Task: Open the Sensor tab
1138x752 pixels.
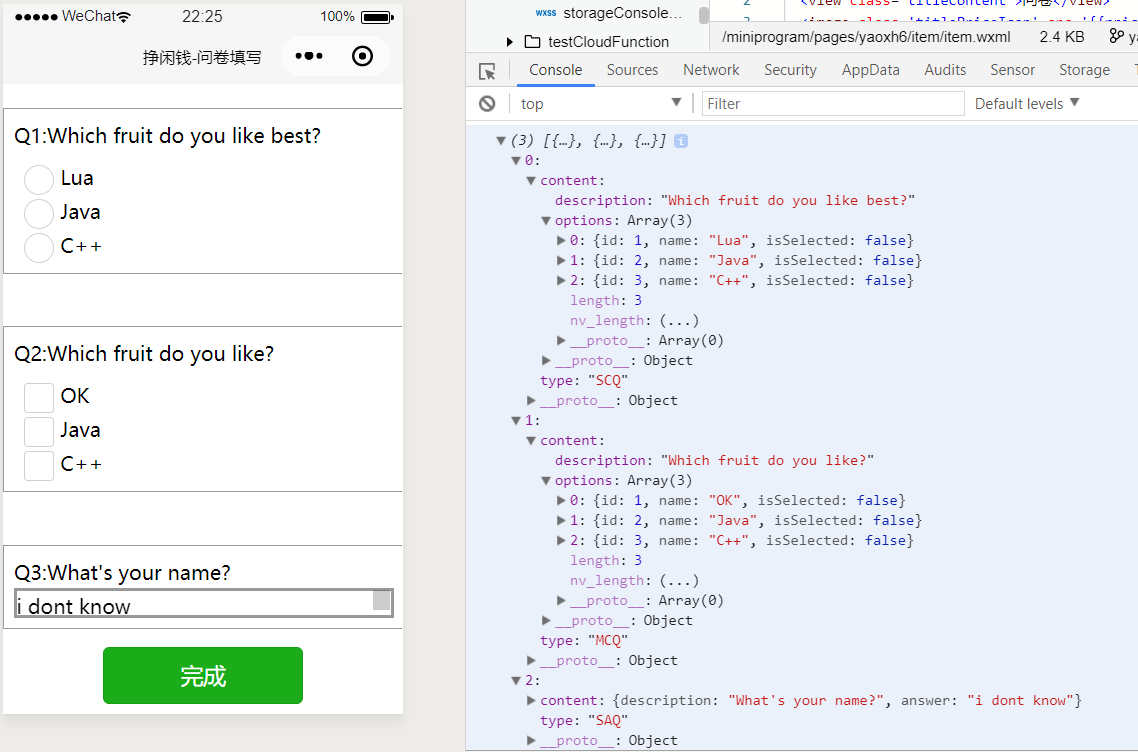Action: 1012,70
